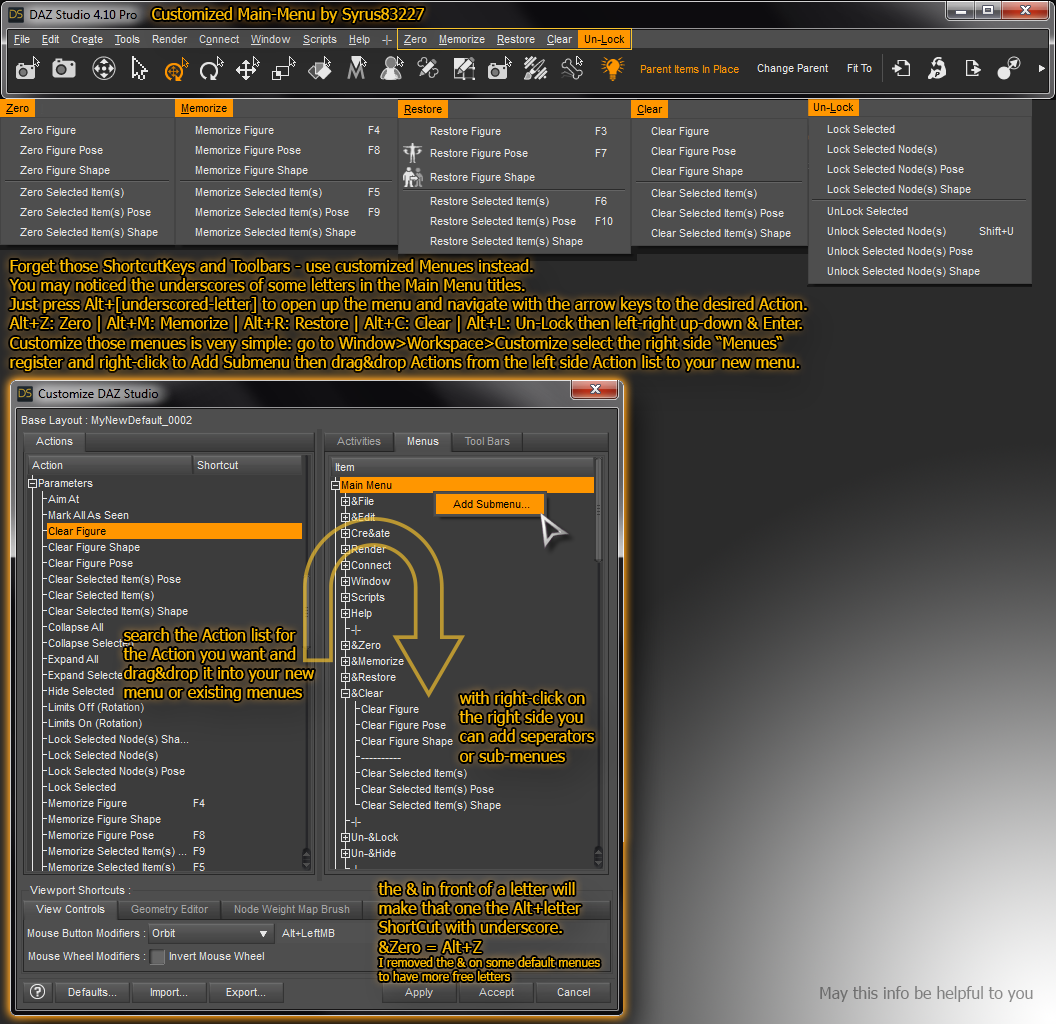This screenshot has width=1056, height=1024.
Task: Click the Restore Figure Pose figure icon
Action: point(412,153)
